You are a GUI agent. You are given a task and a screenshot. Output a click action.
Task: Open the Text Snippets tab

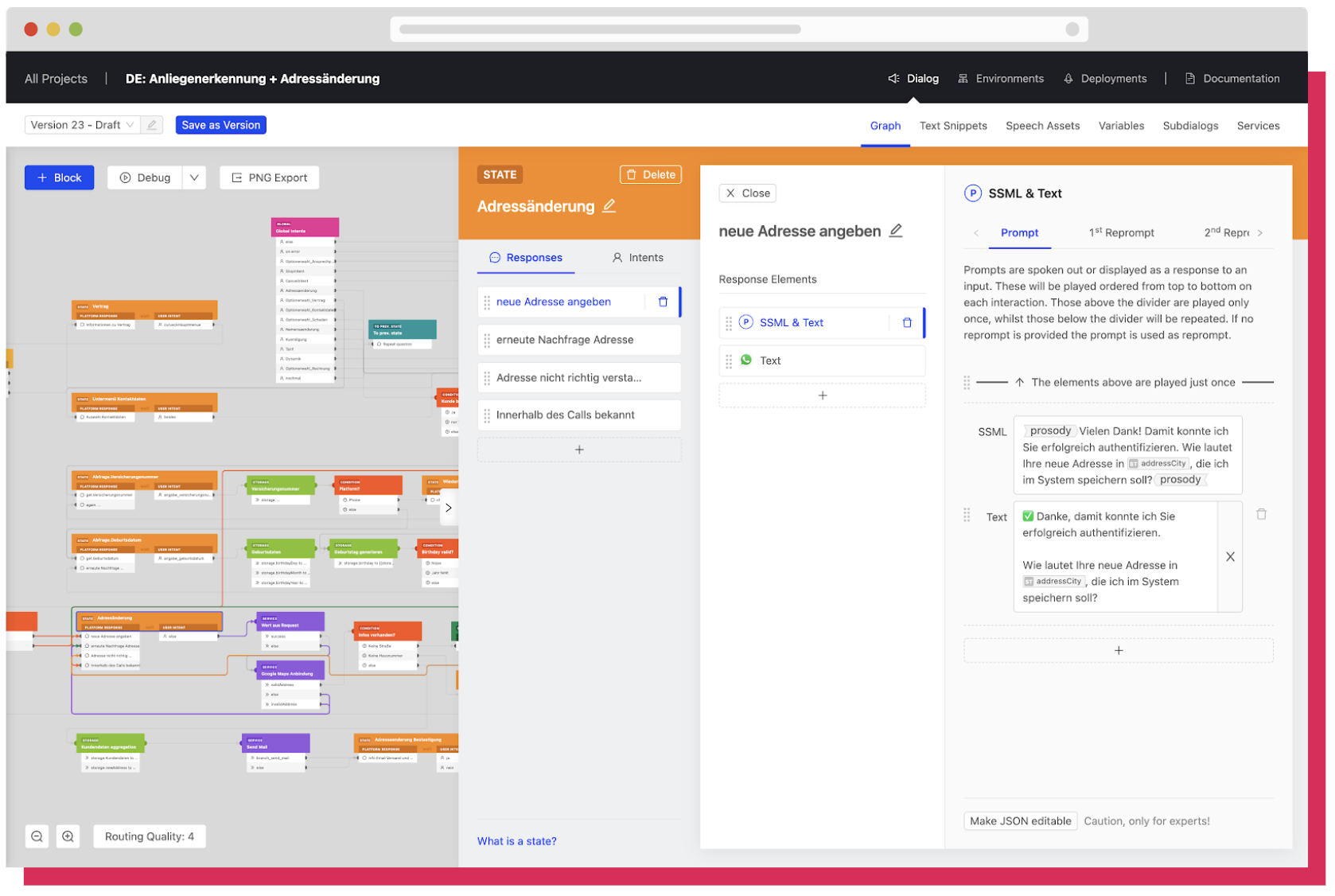tap(953, 126)
